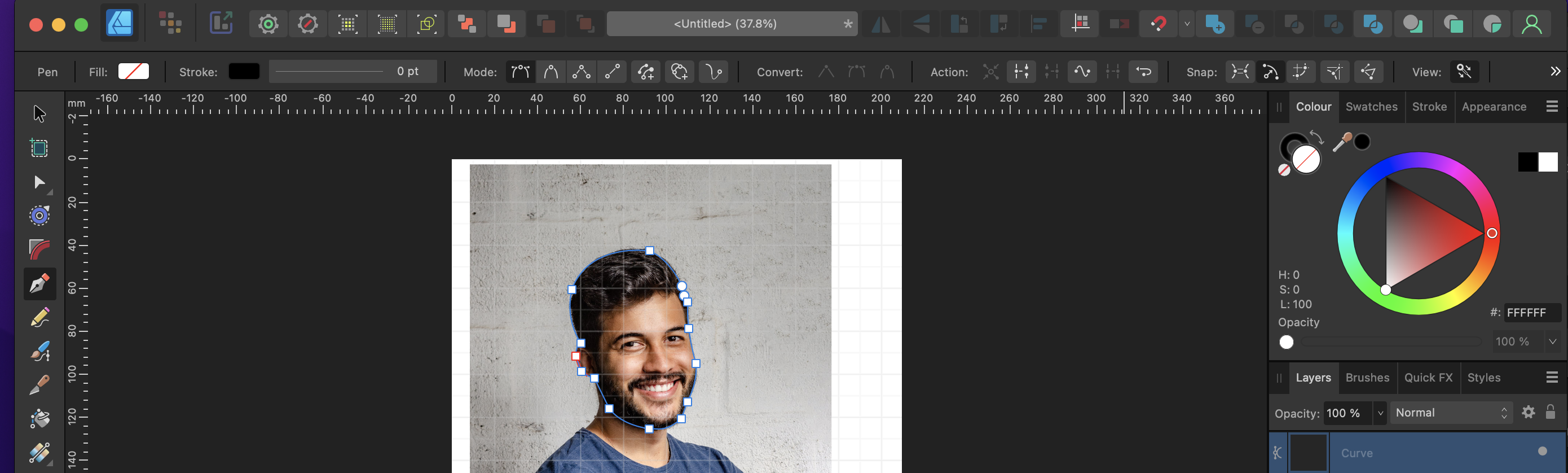Click the Xor boolean operation
This screenshot has width=1568, height=473.
pyautogui.click(x=1334, y=24)
